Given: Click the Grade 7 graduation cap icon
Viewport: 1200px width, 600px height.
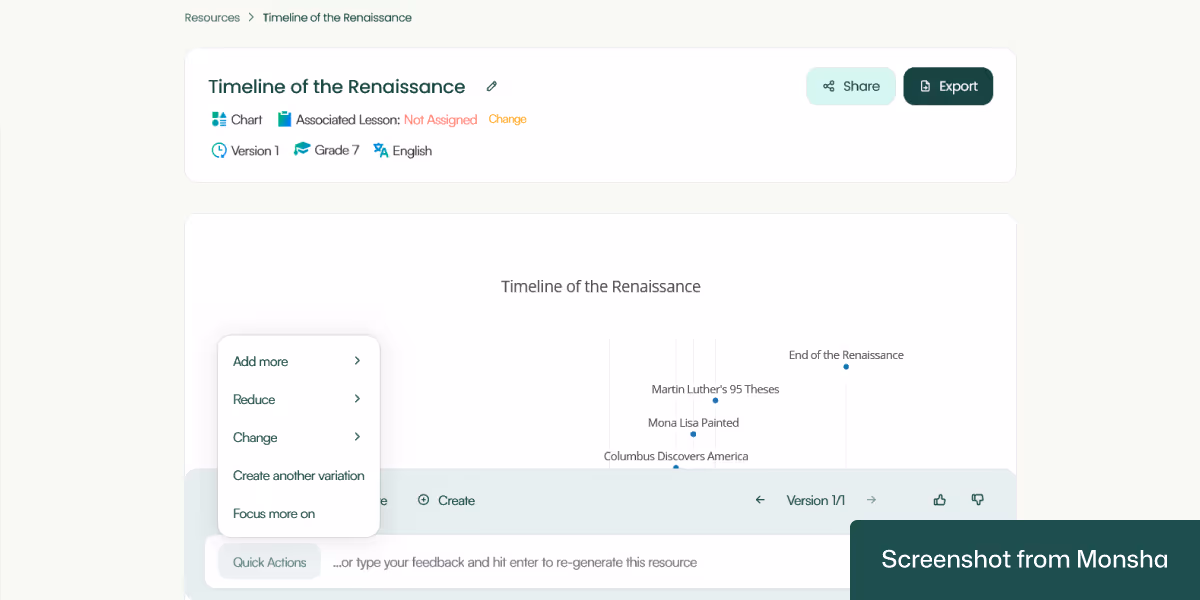Looking at the screenshot, I should point(302,150).
